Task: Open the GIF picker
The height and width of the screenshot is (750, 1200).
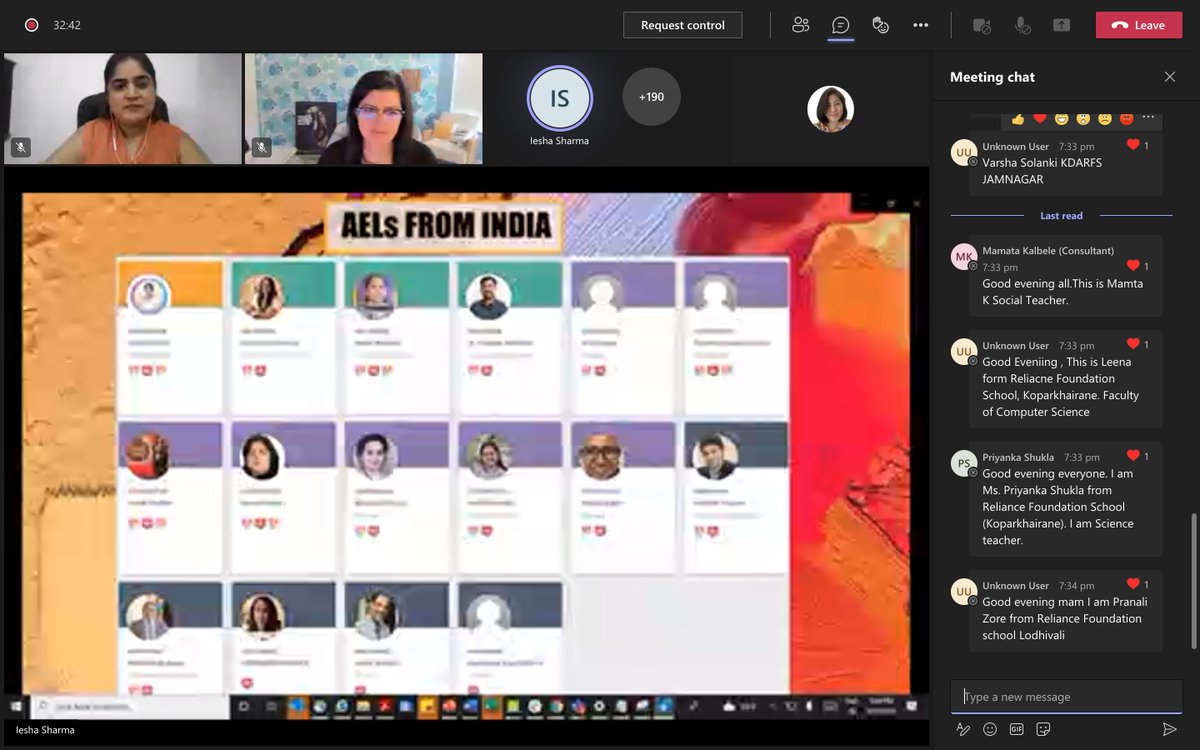Action: pyautogui.click(x=1017, y=729)
